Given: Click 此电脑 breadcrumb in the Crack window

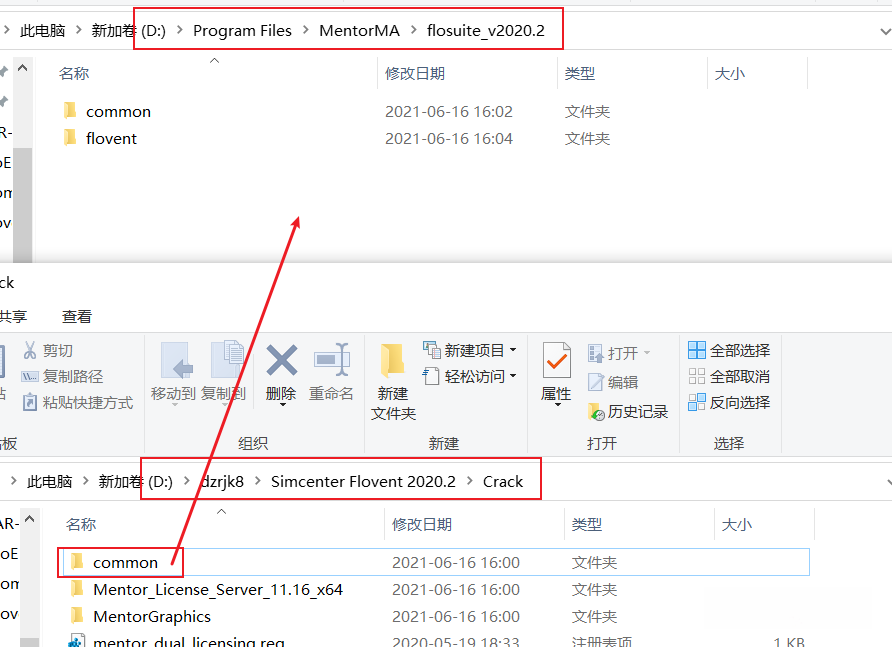Looking at the screenshot, I should [x=49, y=481].
